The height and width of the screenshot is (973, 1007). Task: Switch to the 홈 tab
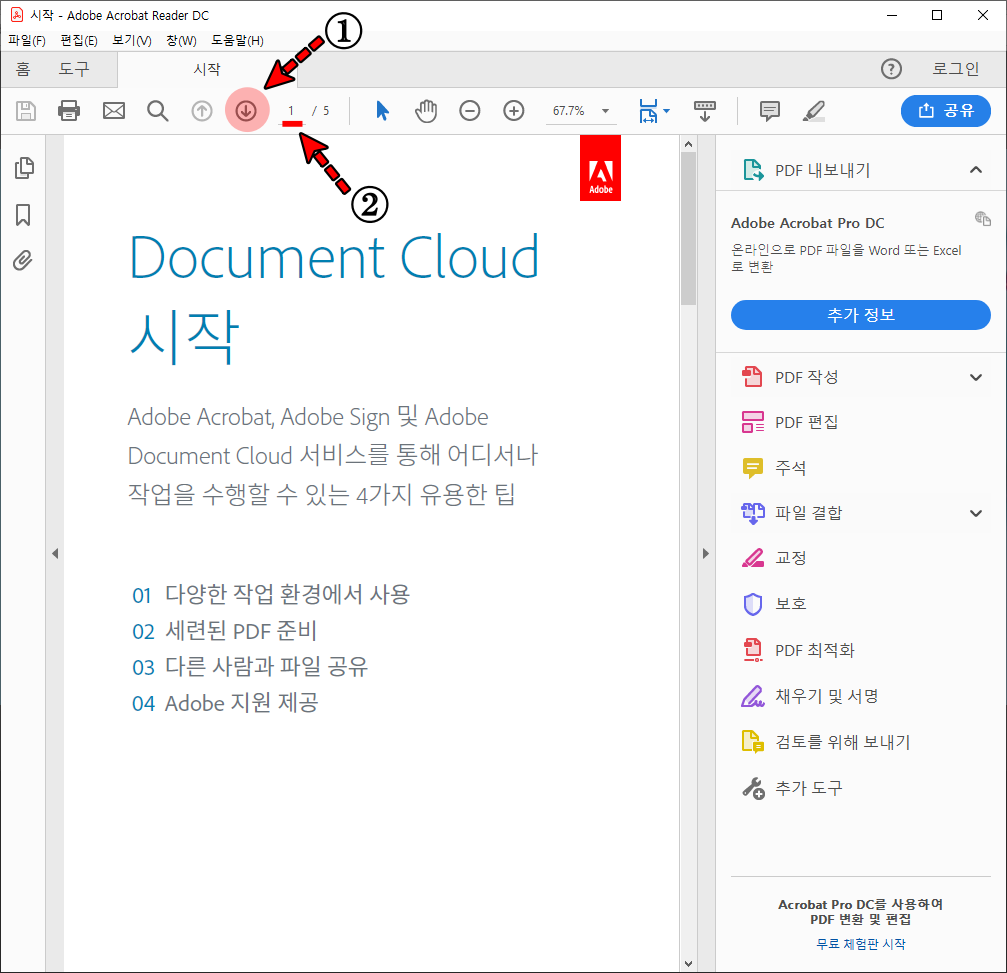pyautogui.click(x=23, y=69)
